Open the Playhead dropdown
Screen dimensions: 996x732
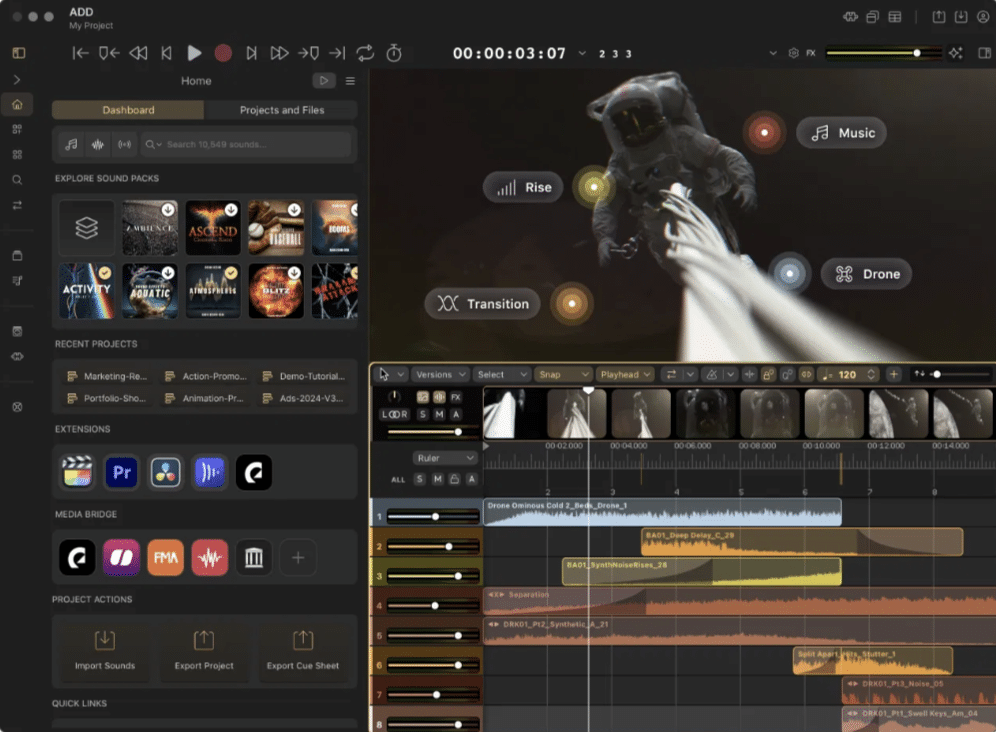[625, 374]
